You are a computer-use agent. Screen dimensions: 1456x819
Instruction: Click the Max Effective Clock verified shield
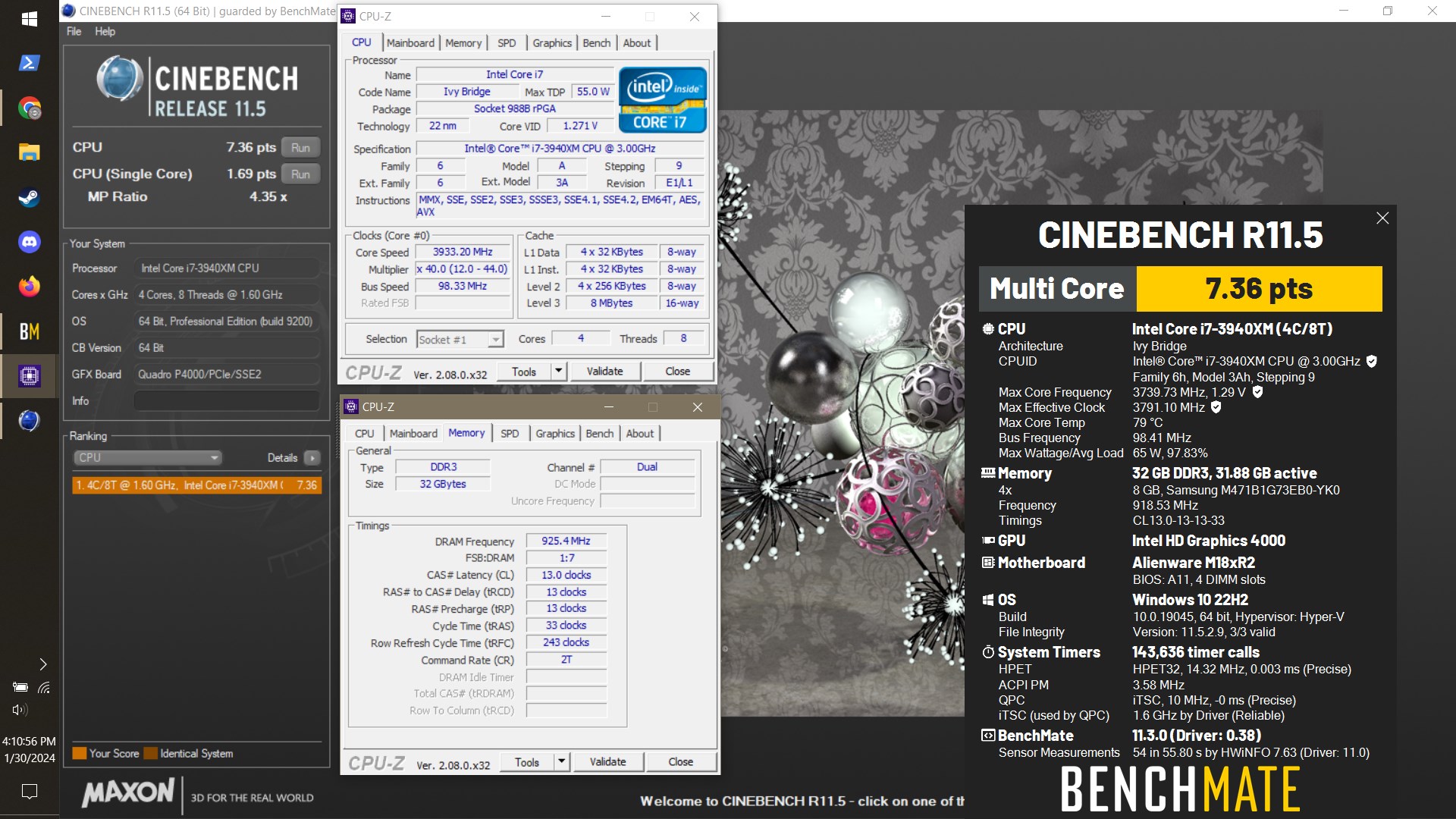1216,407
